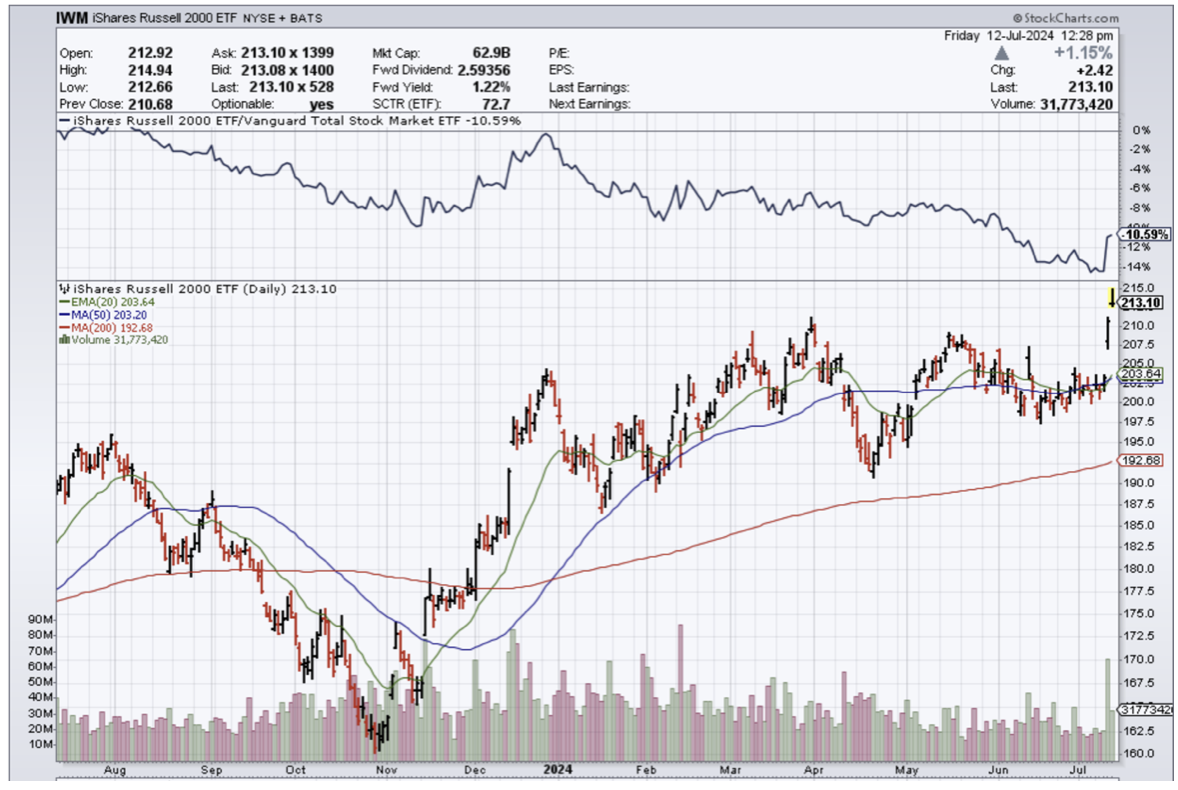This screenshot has width=1178, height=790.
Task: Click the IWM ticker symbol
Action: click(72, 18)
